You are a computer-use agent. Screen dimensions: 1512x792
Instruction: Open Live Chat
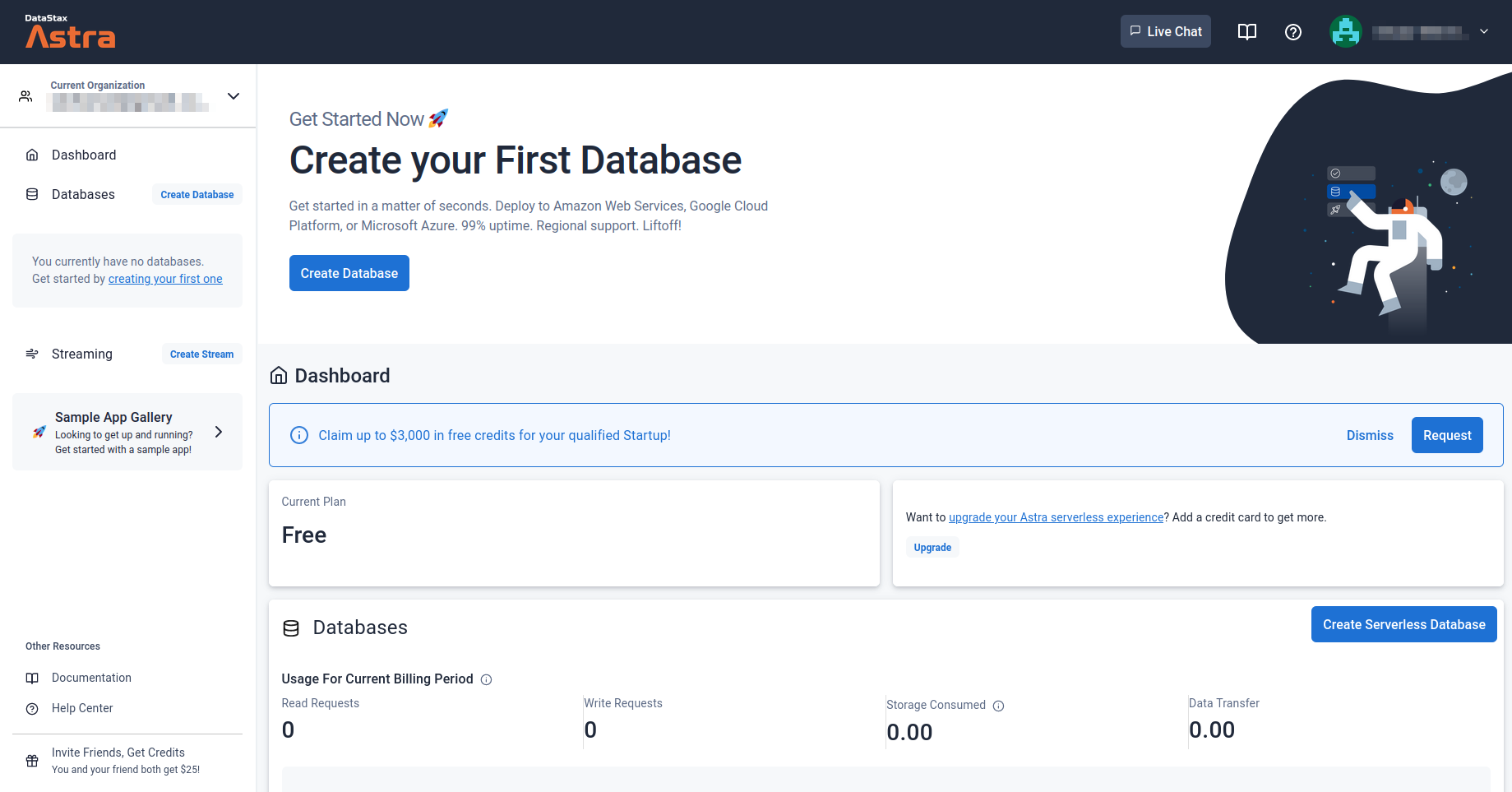(x=1165, y=31)
